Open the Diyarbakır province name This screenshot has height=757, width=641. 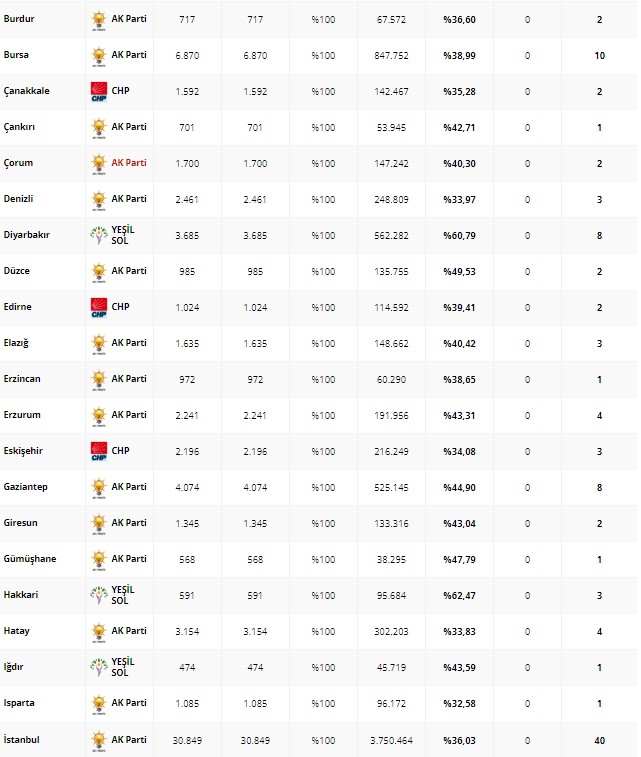pyautogui.click(x=27, y=235)
